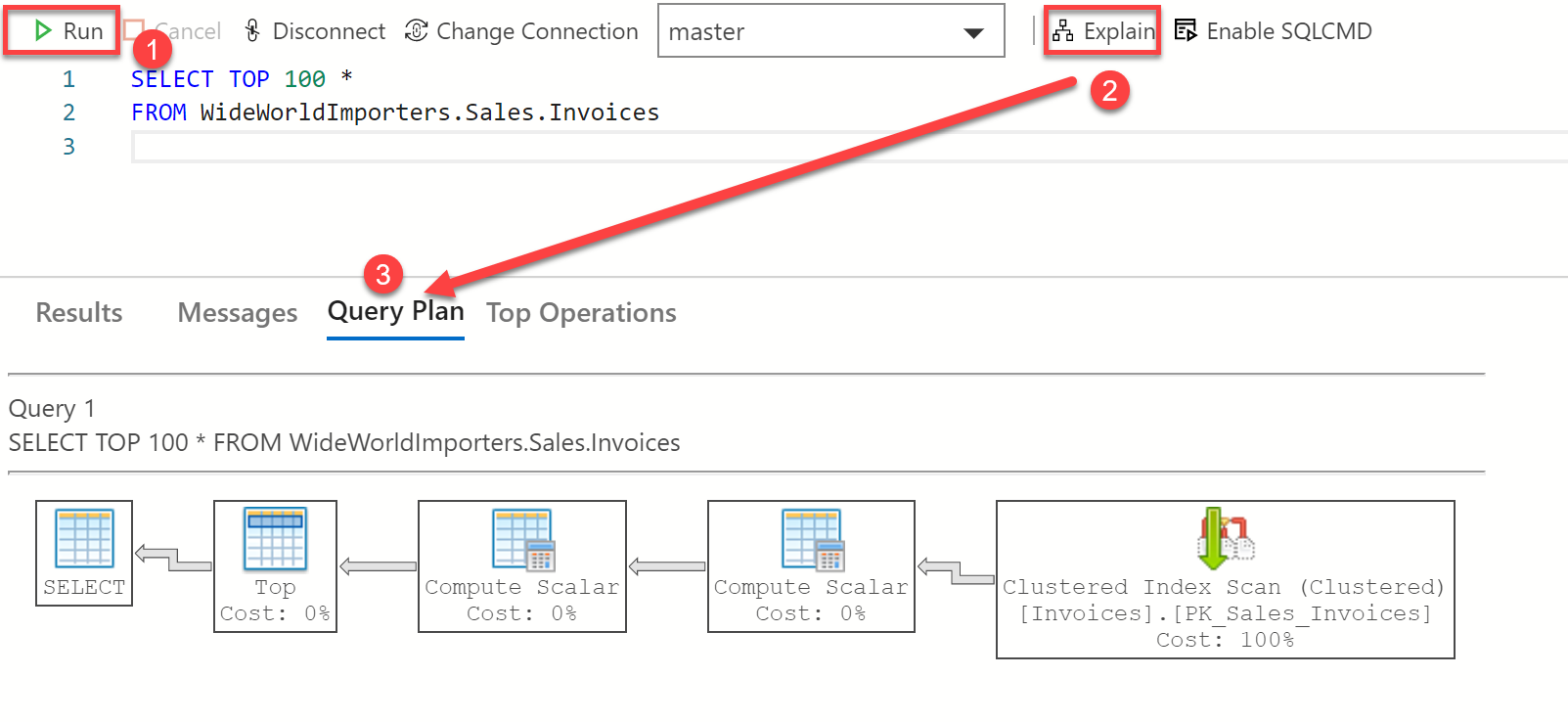
Task: Click line number 2 in editor gutter
Action: pyautogui.click(x=68, y=113)
